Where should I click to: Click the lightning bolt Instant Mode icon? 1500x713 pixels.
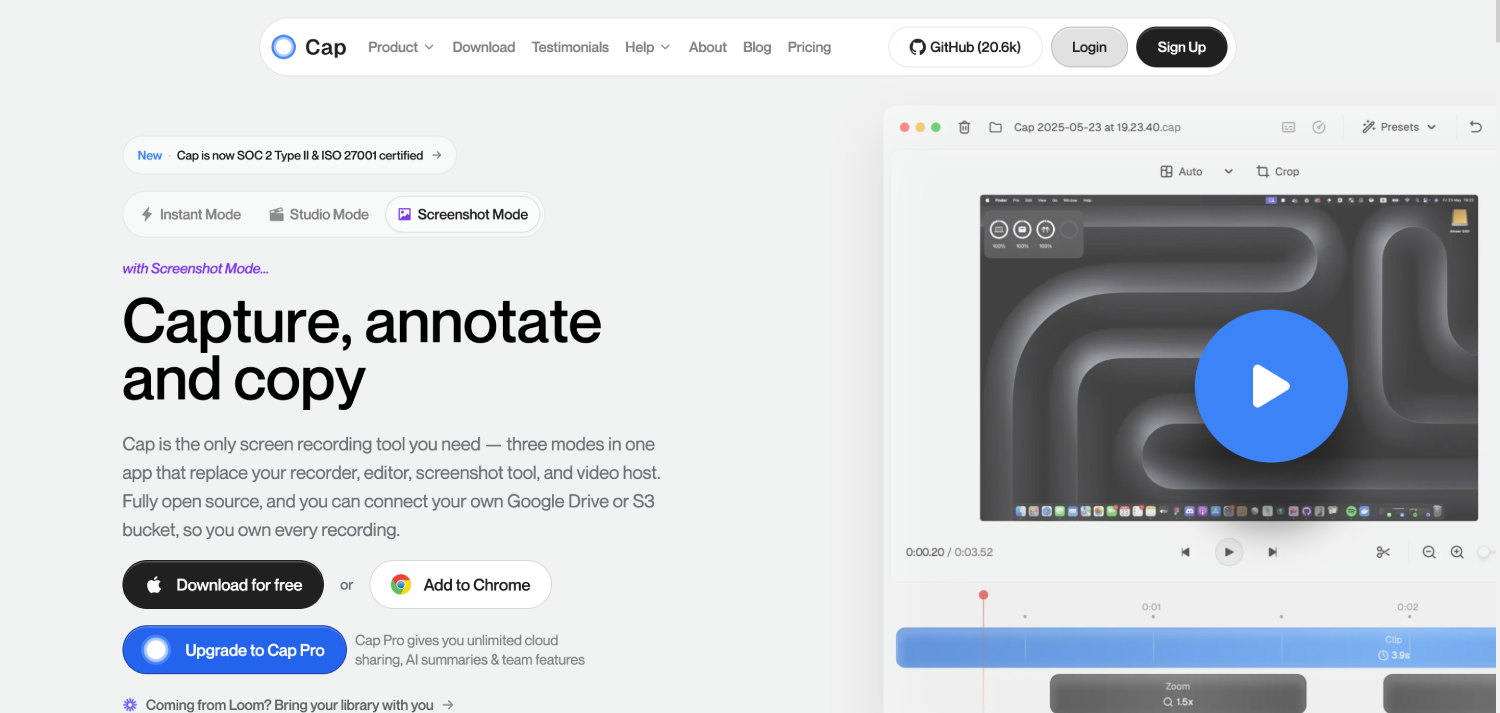point(147,214)
